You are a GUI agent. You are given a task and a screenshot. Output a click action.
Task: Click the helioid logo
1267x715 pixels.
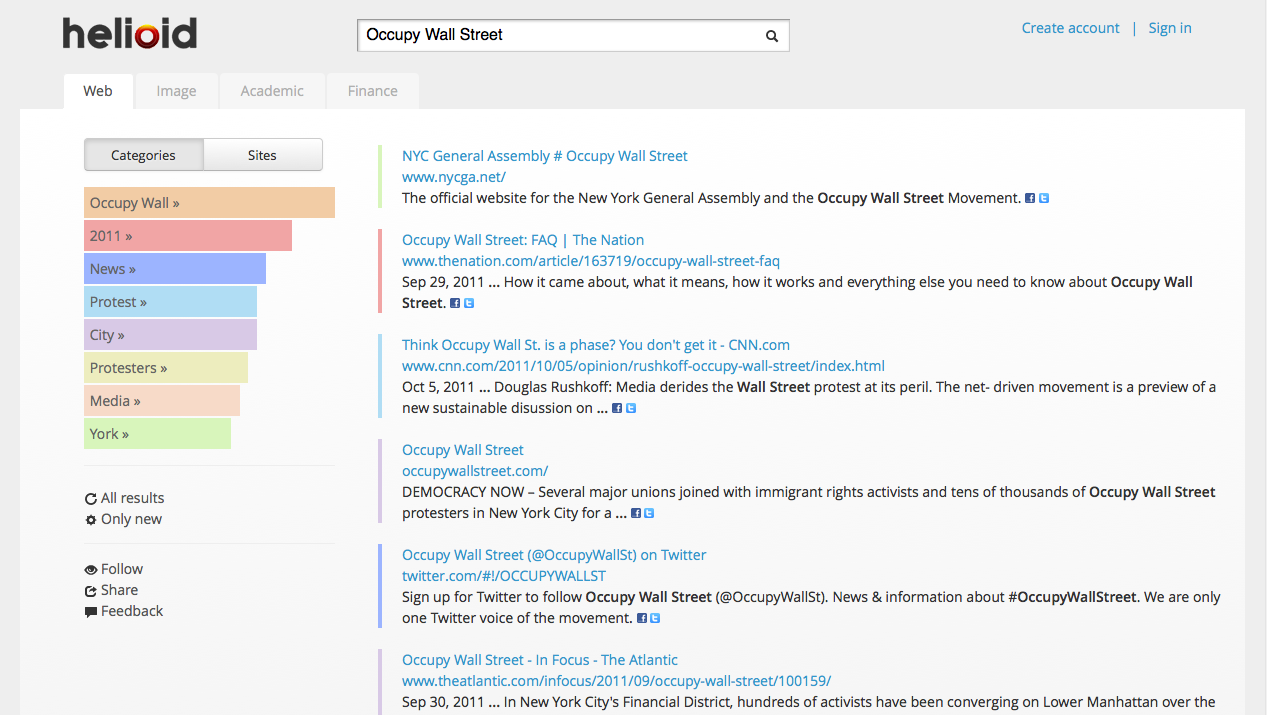130,33
